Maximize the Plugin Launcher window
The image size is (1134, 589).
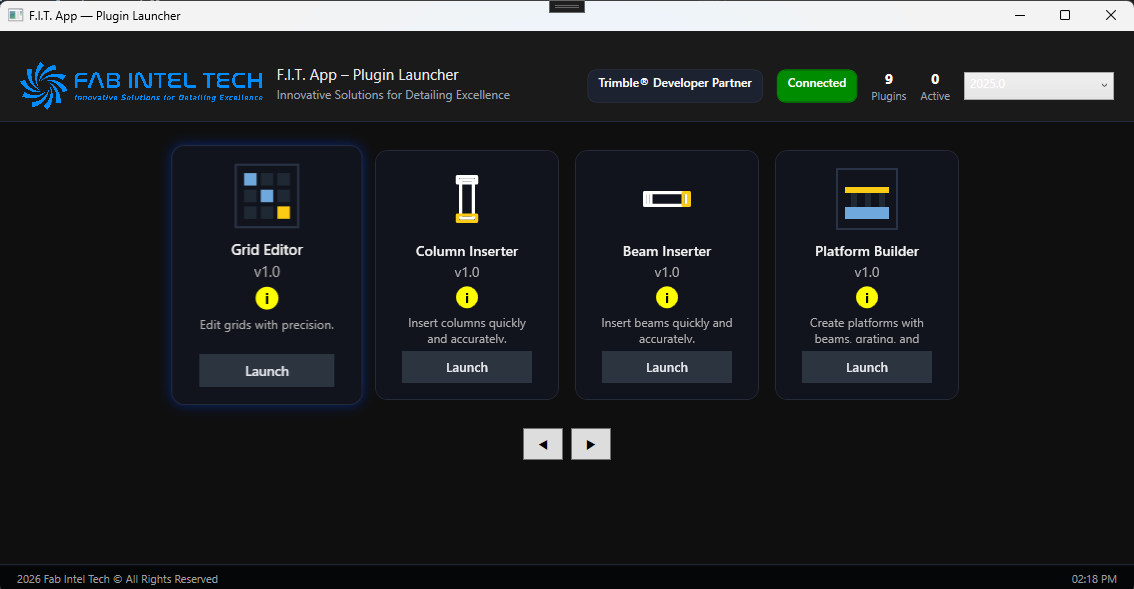click(1065, 15)
